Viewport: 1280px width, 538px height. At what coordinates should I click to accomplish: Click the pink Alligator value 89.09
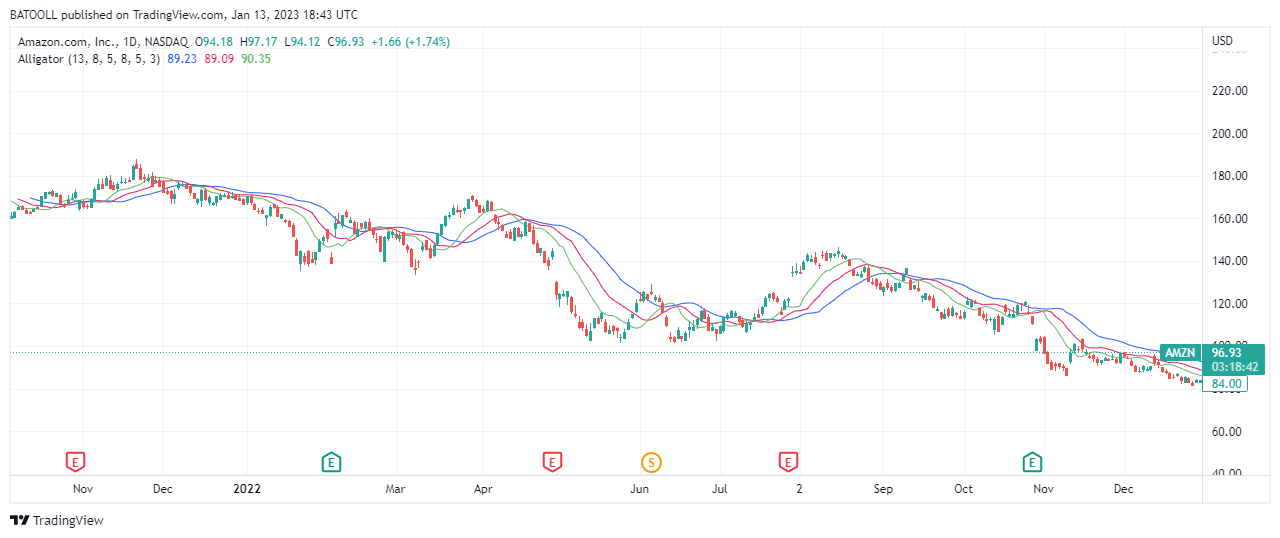point(219,59)
